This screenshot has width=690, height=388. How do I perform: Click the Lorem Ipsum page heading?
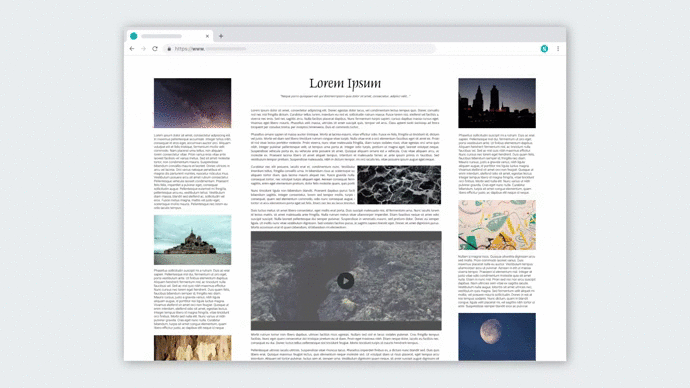[345, 83]
